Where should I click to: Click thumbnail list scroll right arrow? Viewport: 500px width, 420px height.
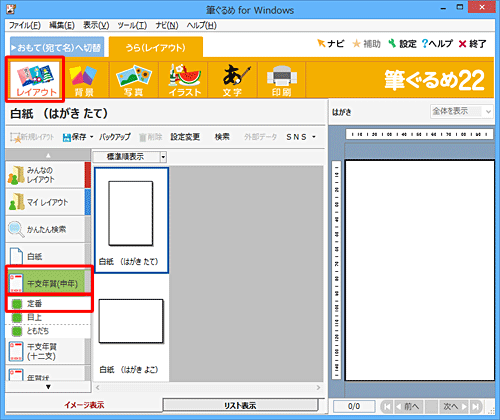pyautogui.click(x=318, y=388)
